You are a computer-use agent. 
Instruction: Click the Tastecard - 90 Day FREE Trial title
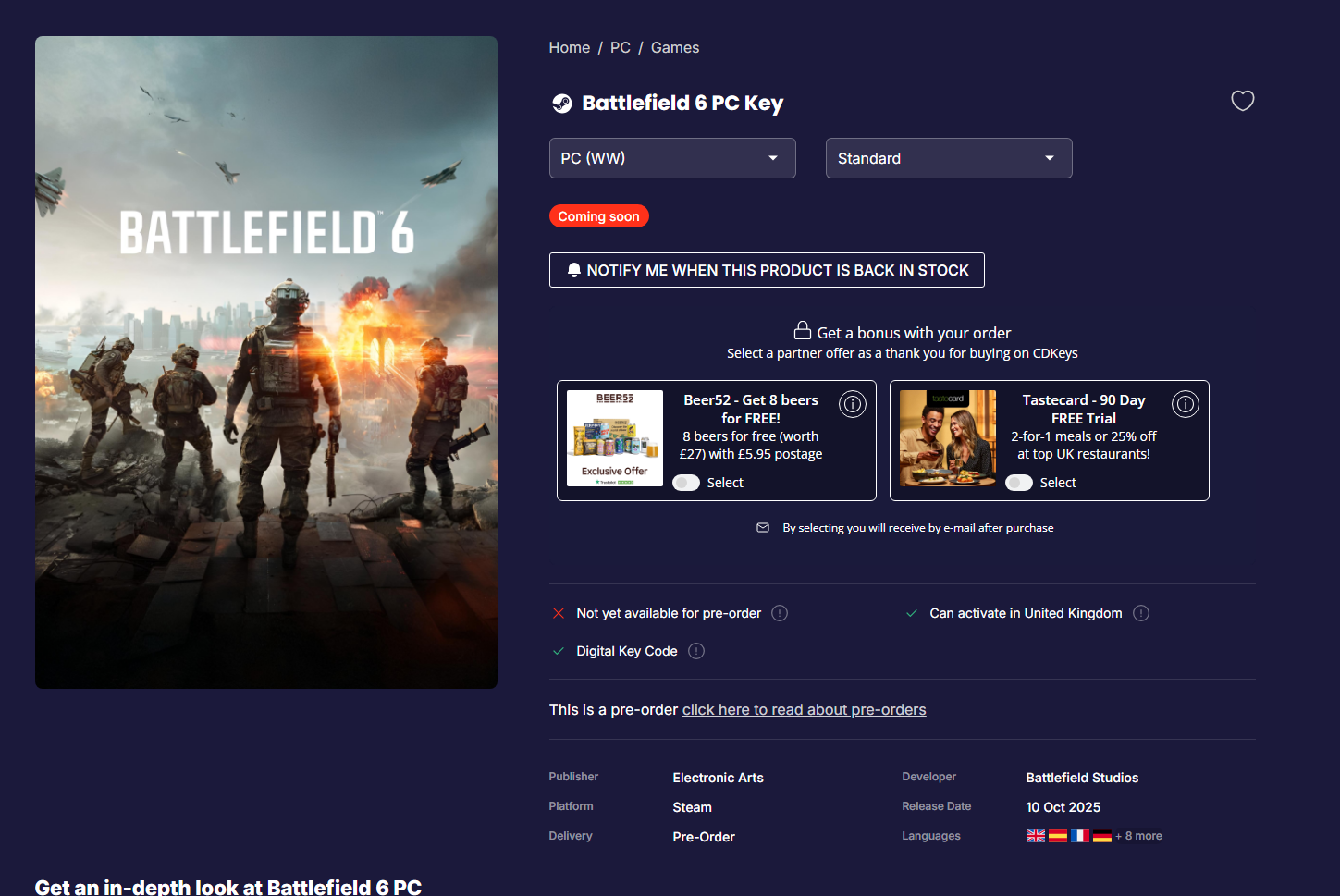click(1084, 410)
